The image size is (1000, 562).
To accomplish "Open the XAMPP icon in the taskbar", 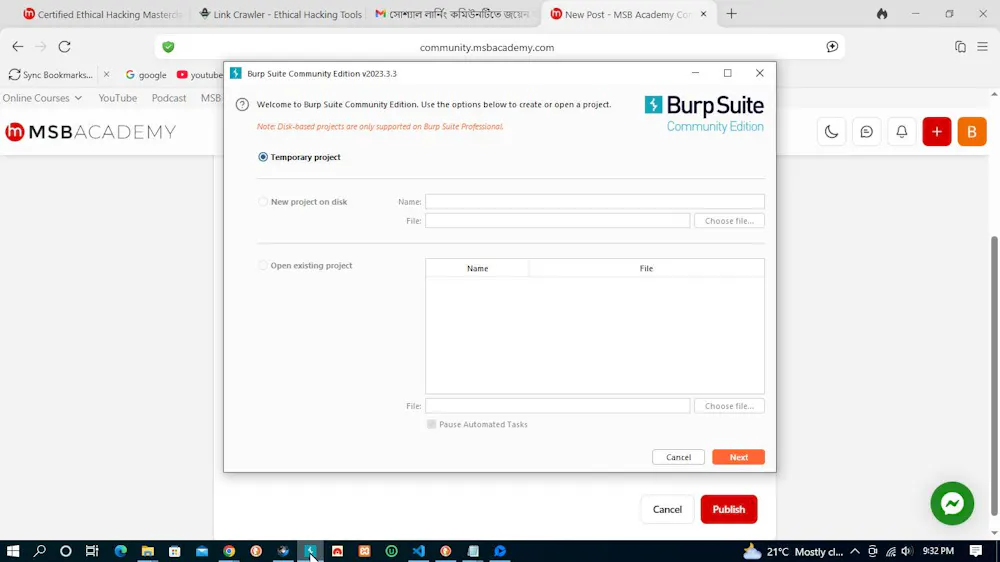I will (x=364, y=551).
